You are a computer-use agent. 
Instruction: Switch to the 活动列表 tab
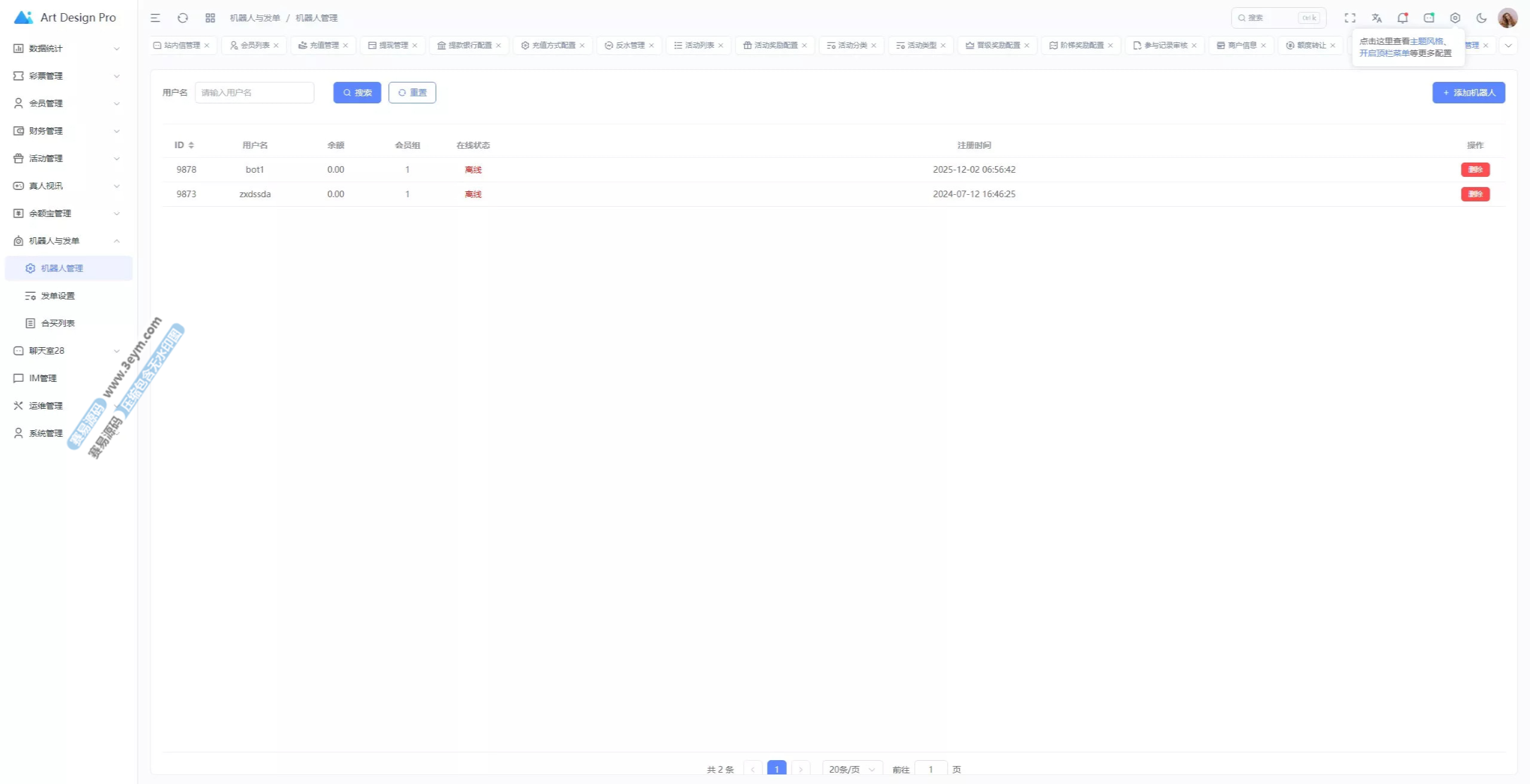[x=699, y=45]
